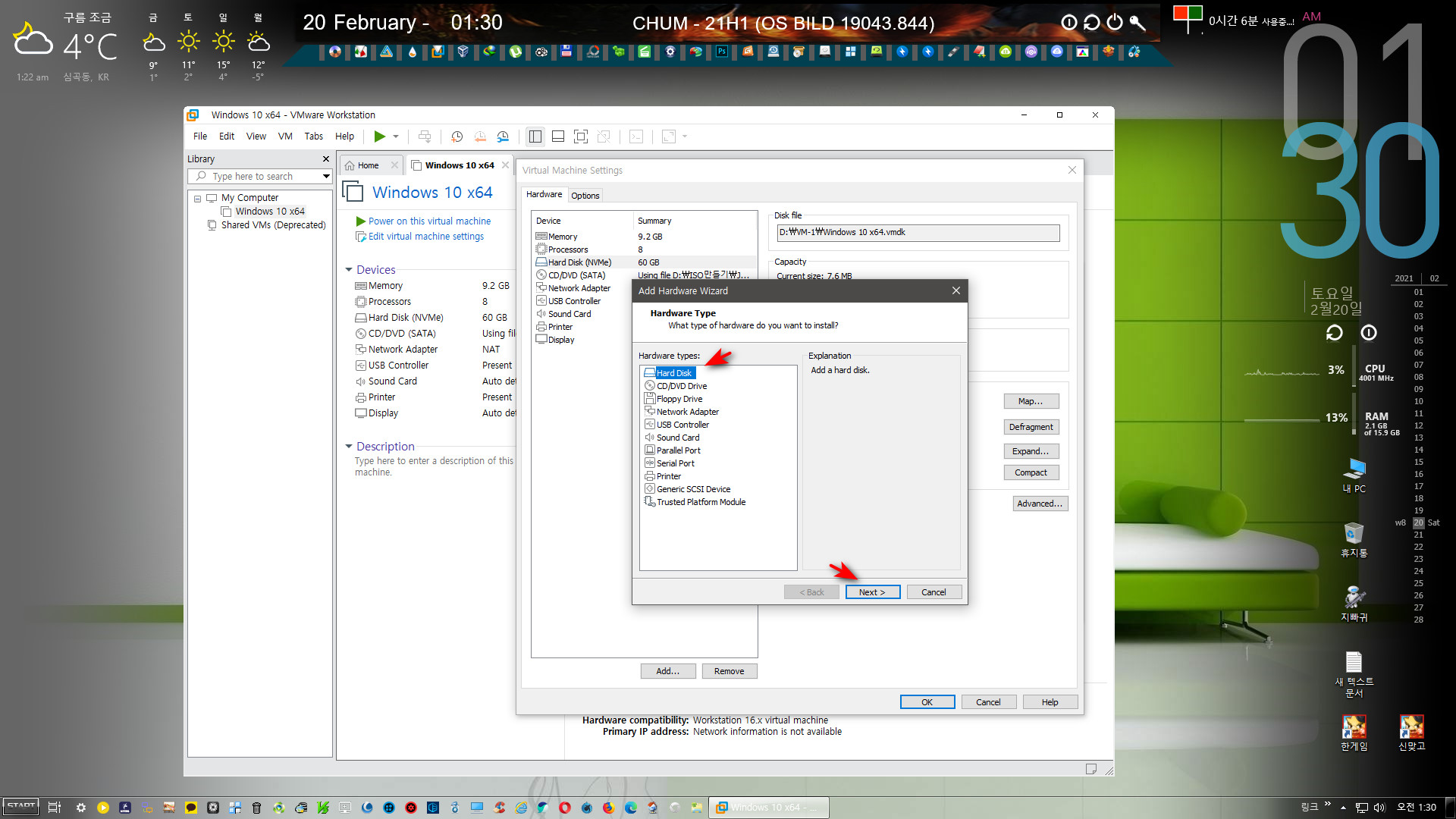Click the Remove button in settings
Screen dimensions: 1456x819
pyautogui.click(x=730, y=671)
